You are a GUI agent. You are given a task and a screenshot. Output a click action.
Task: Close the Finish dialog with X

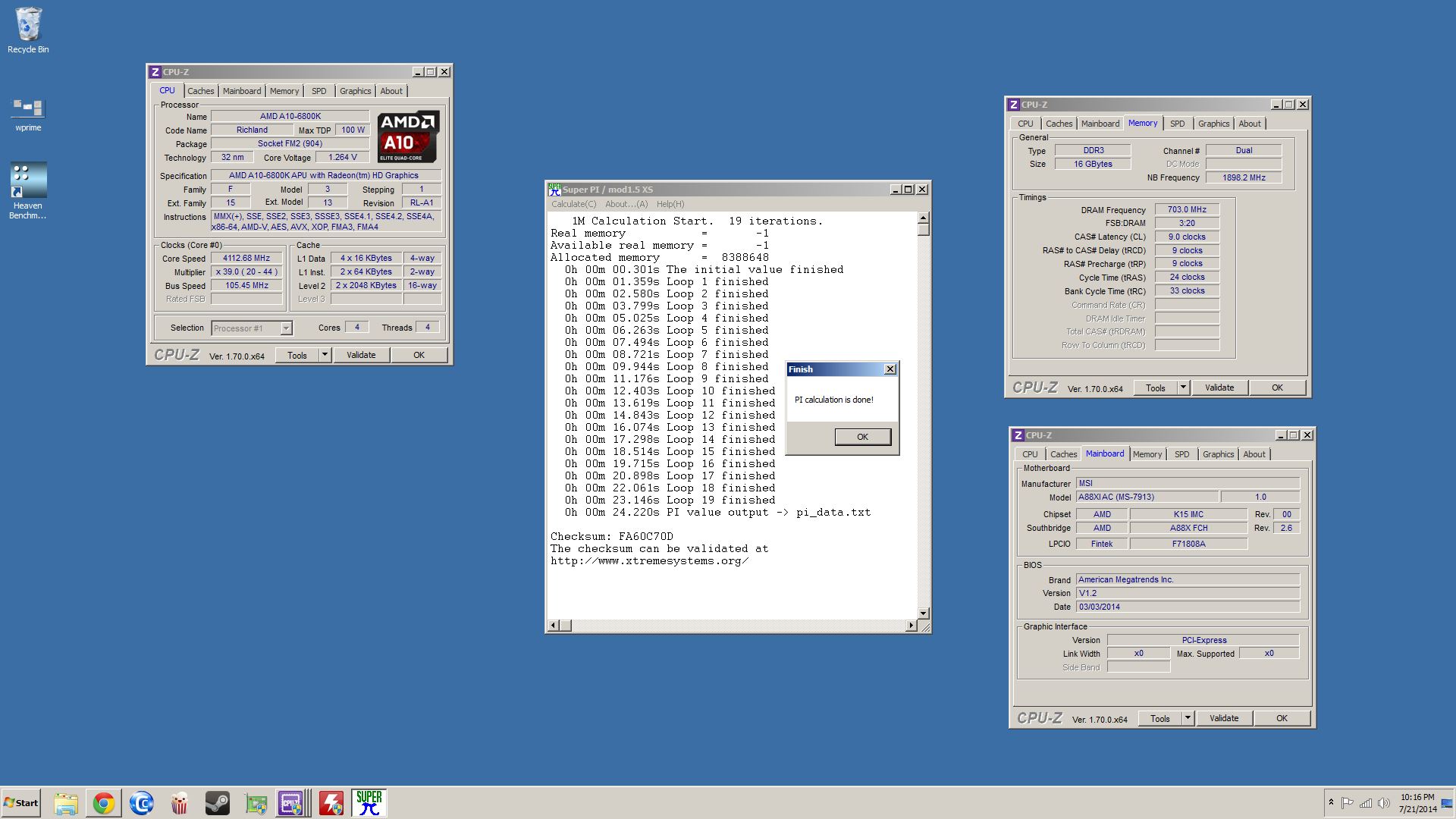(890, 369)
